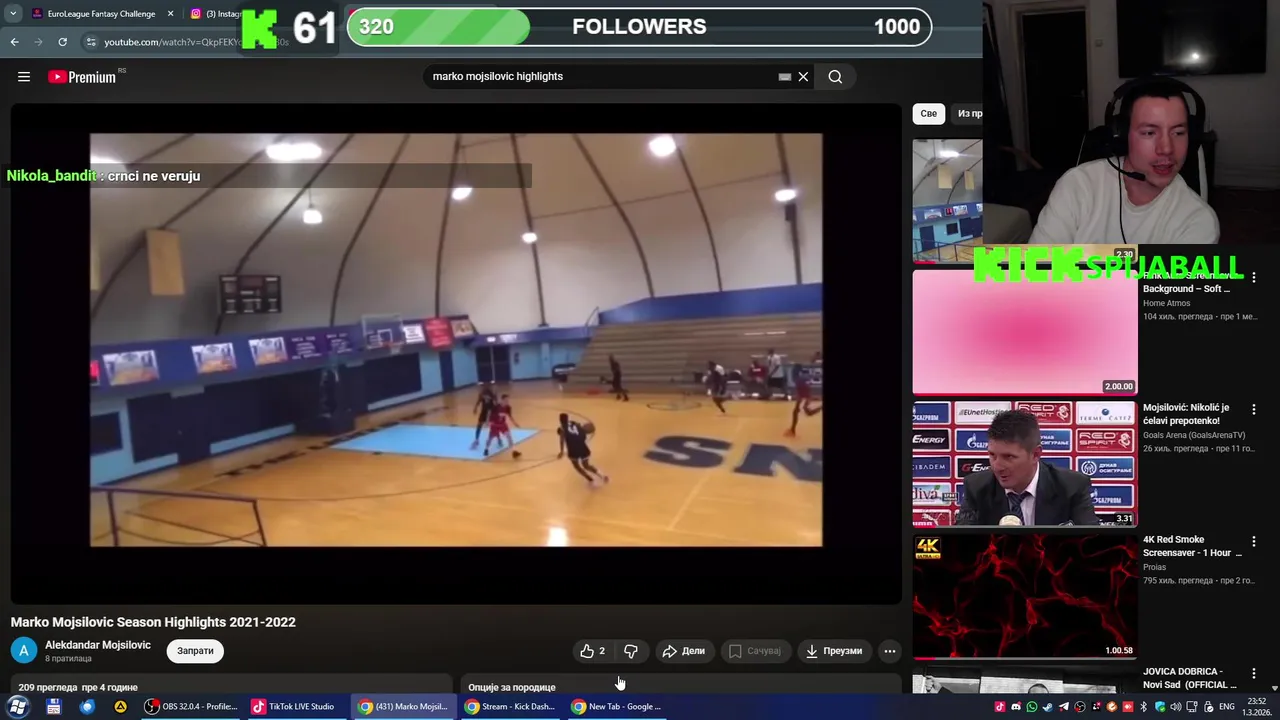Select the Из пр... filter chip
This screenshot has width=1280, height=720.
(x=968, y=113)
